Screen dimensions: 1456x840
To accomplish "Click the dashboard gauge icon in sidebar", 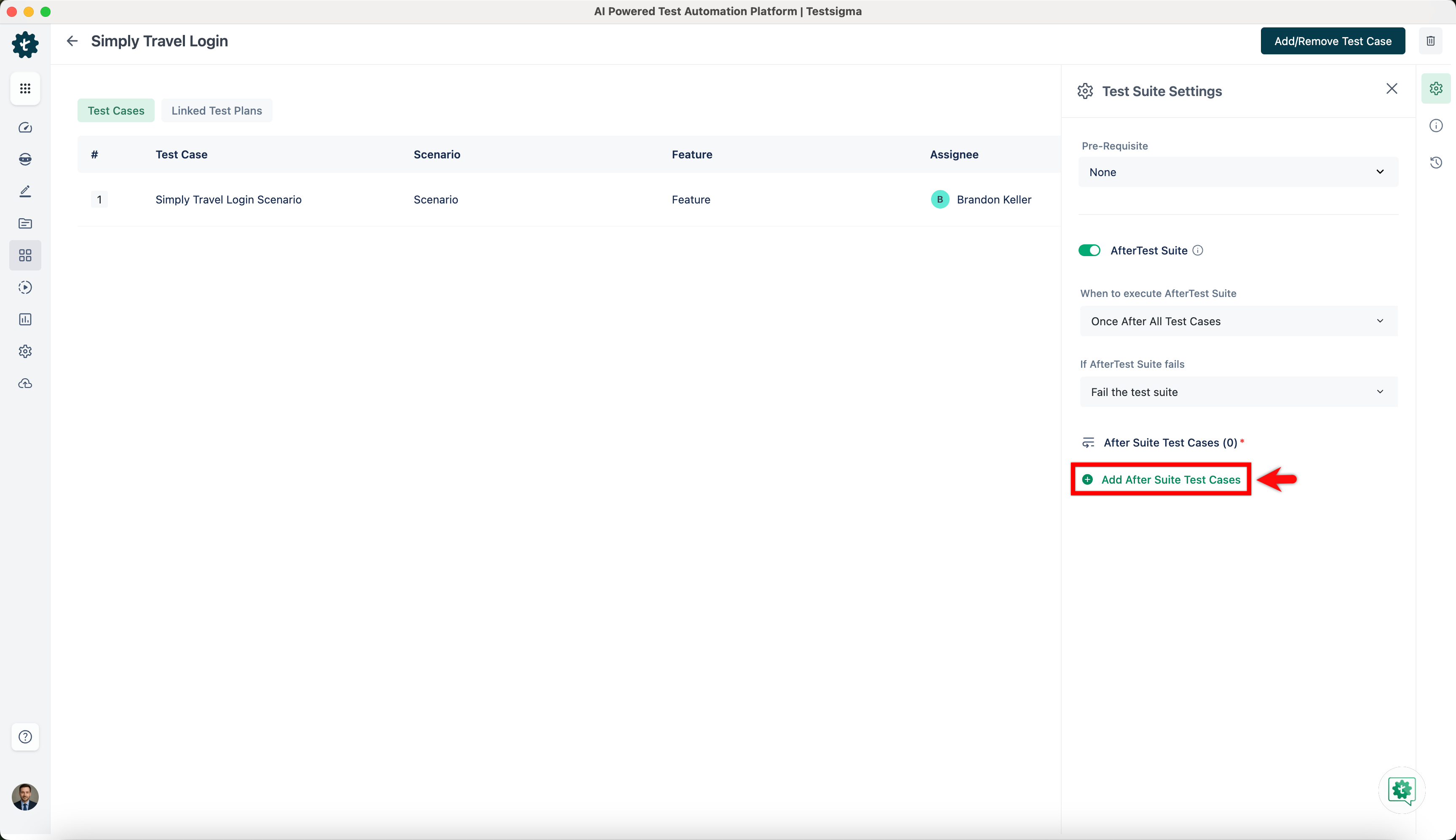I will [25, 128].
